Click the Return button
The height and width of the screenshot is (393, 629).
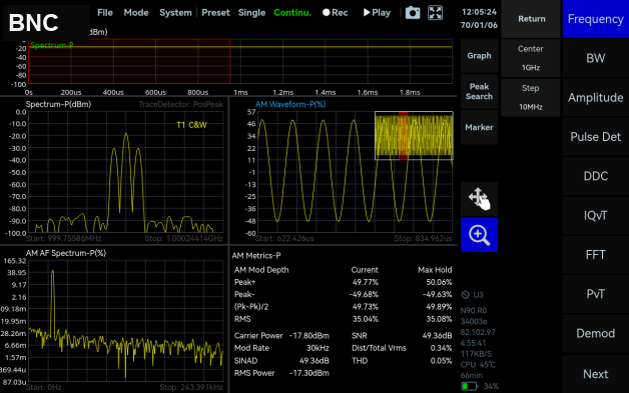coord(531,19)
